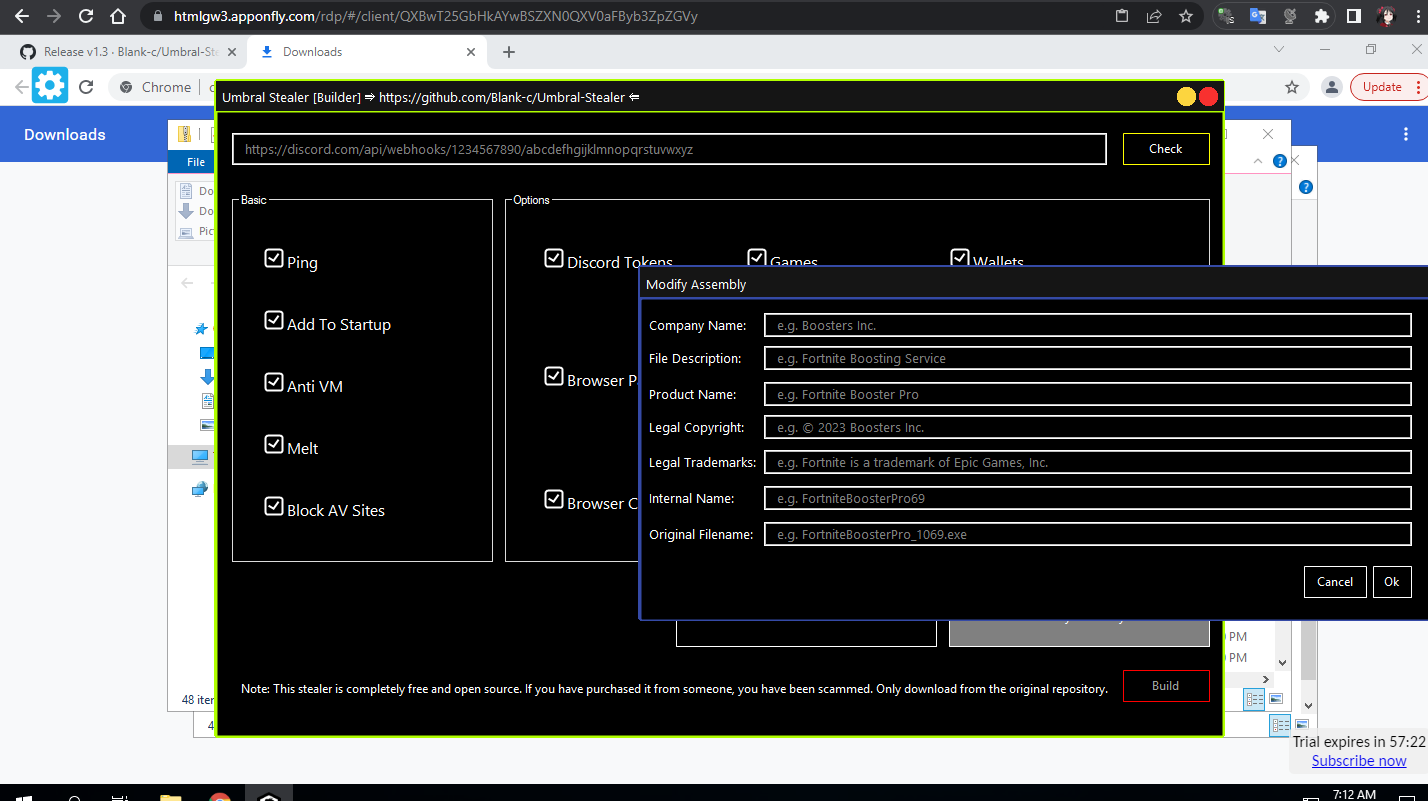
Task: Click the bookmark star in the address bar
Action: tap(1187, 16)
